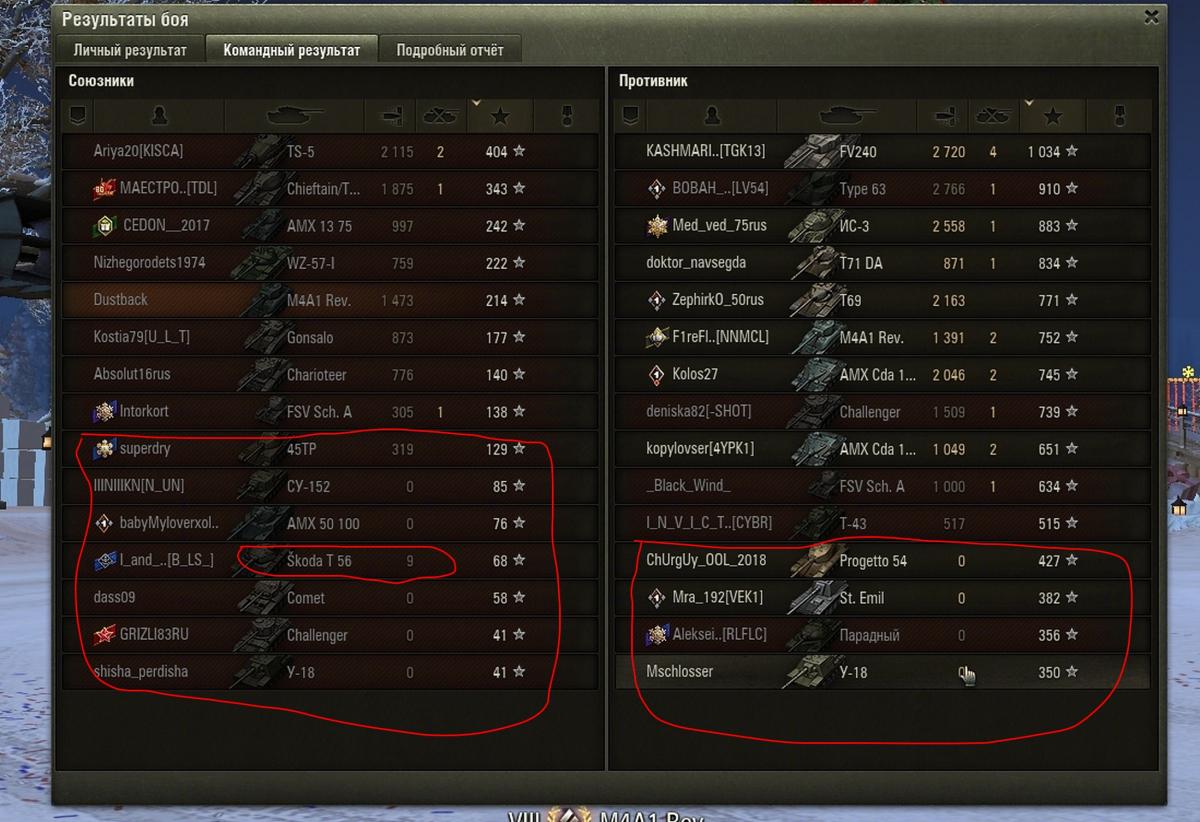
Task: Sort allies by tank vehicle icon
Action: tap(294, 117)
